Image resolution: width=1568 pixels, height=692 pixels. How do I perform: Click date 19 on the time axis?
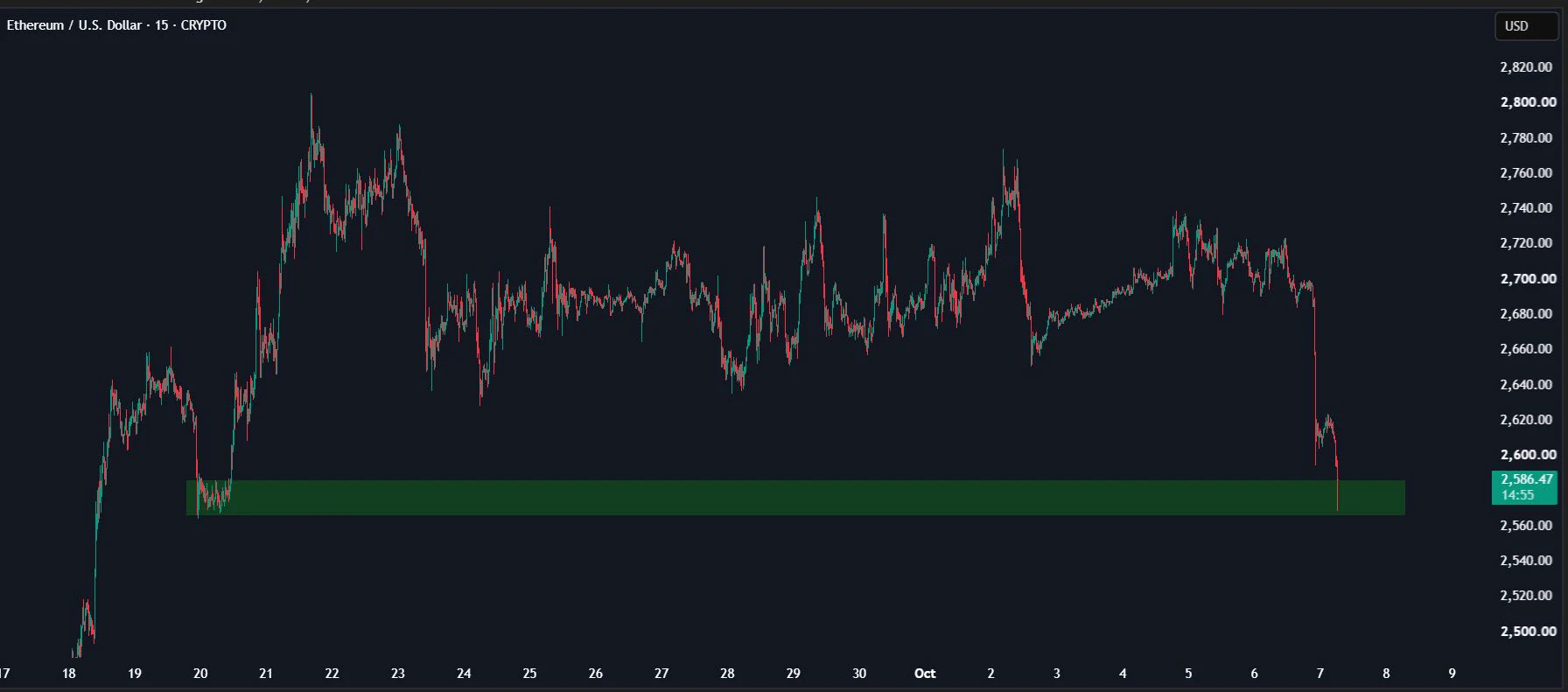pos(135,674)
